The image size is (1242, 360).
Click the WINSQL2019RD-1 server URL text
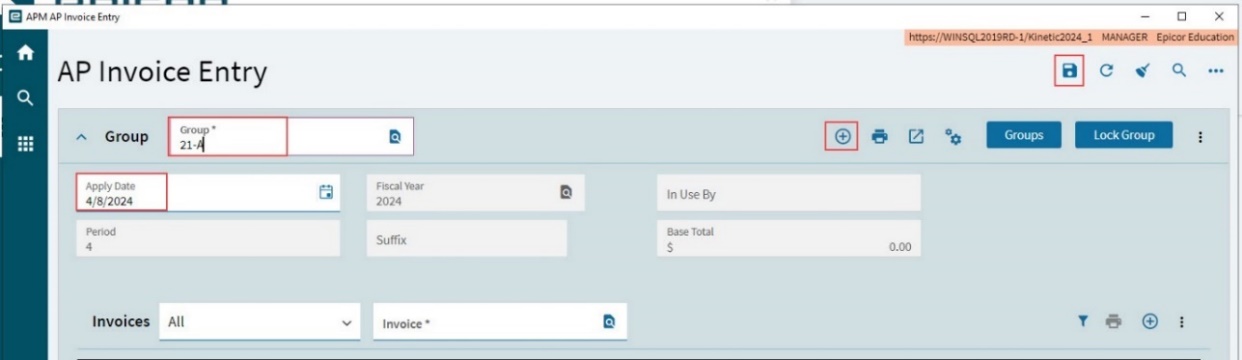[1000, 37]
